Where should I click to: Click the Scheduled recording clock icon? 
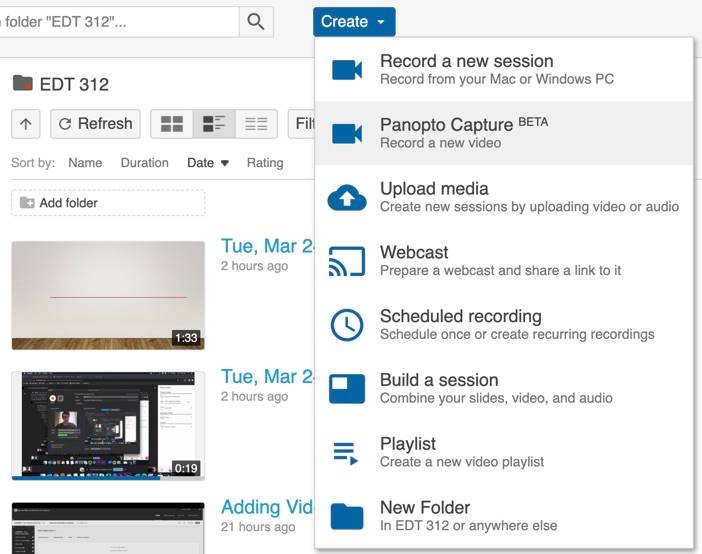coord(346,325)
